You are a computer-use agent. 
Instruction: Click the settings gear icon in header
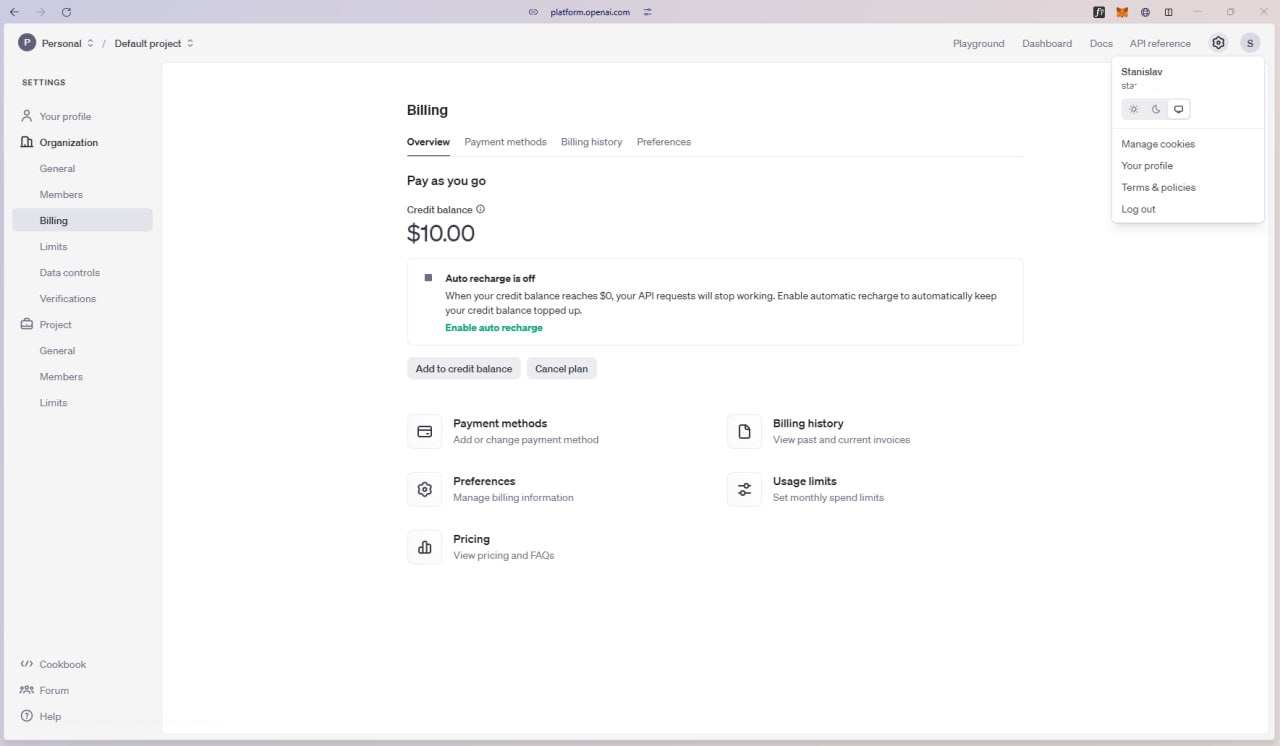coord(1217,43)
